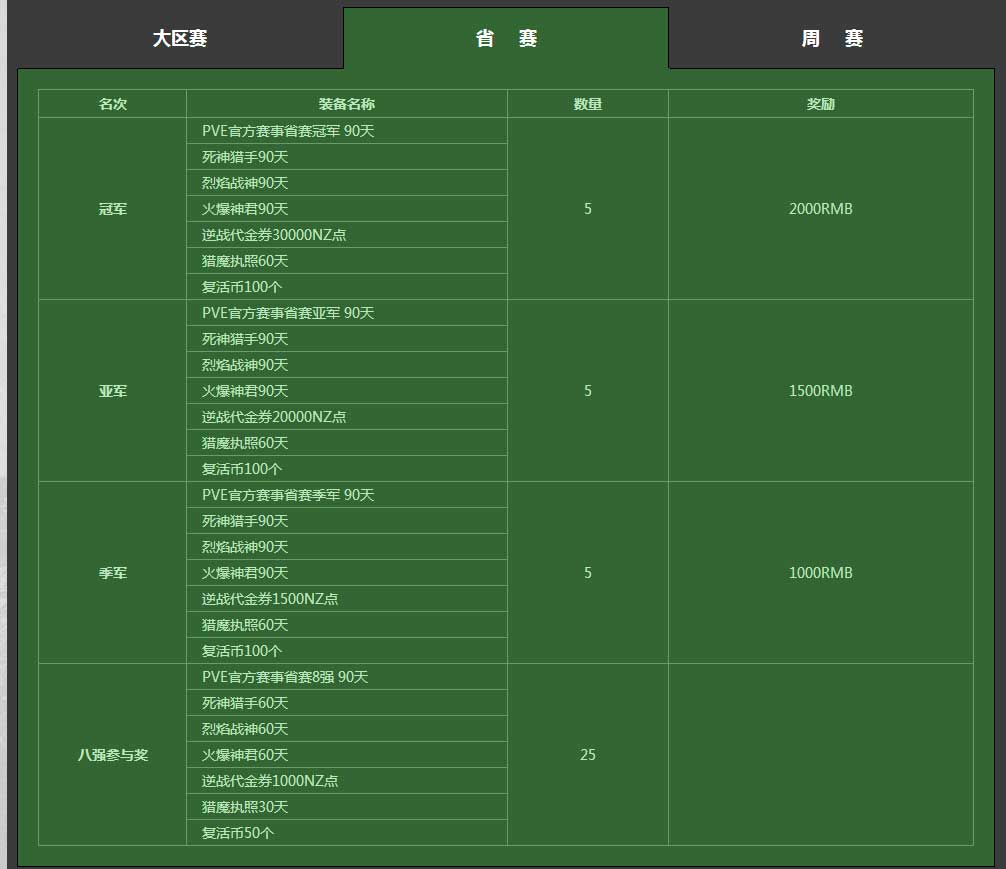Select the 亚军 rank cell

point(113,391)
